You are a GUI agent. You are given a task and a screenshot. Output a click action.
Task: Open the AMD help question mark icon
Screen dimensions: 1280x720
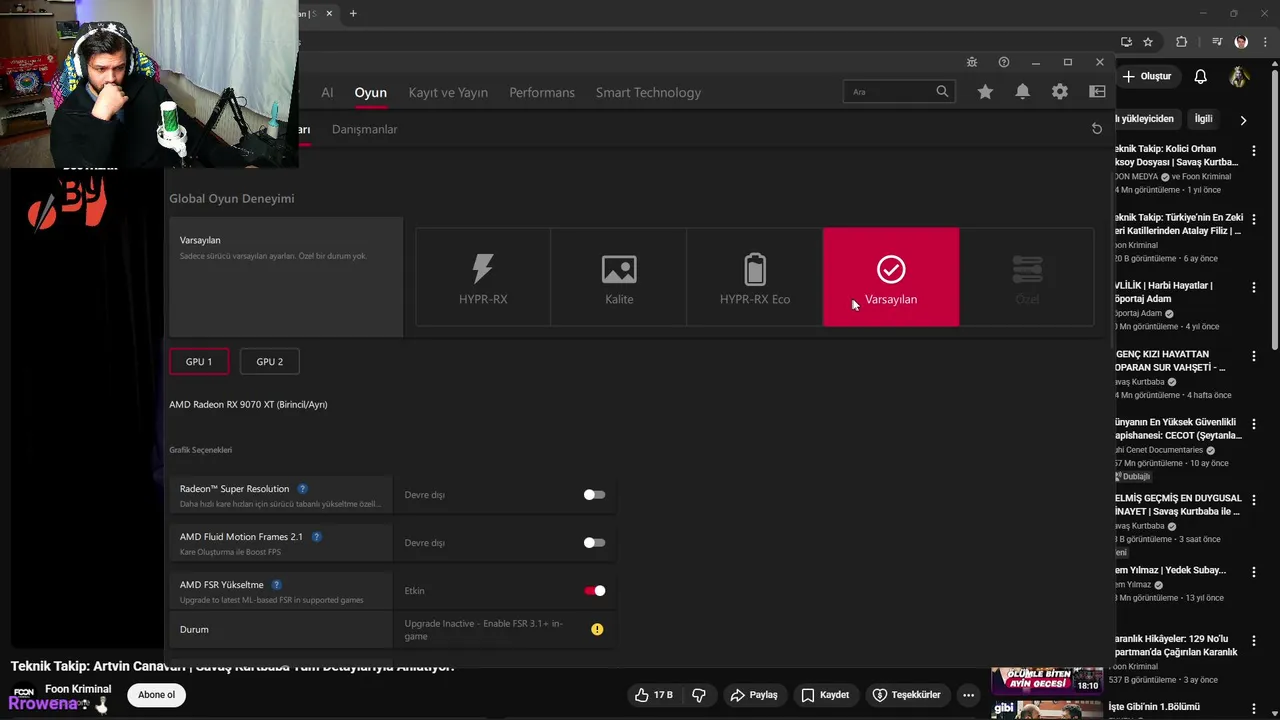tap(1003, 62)
